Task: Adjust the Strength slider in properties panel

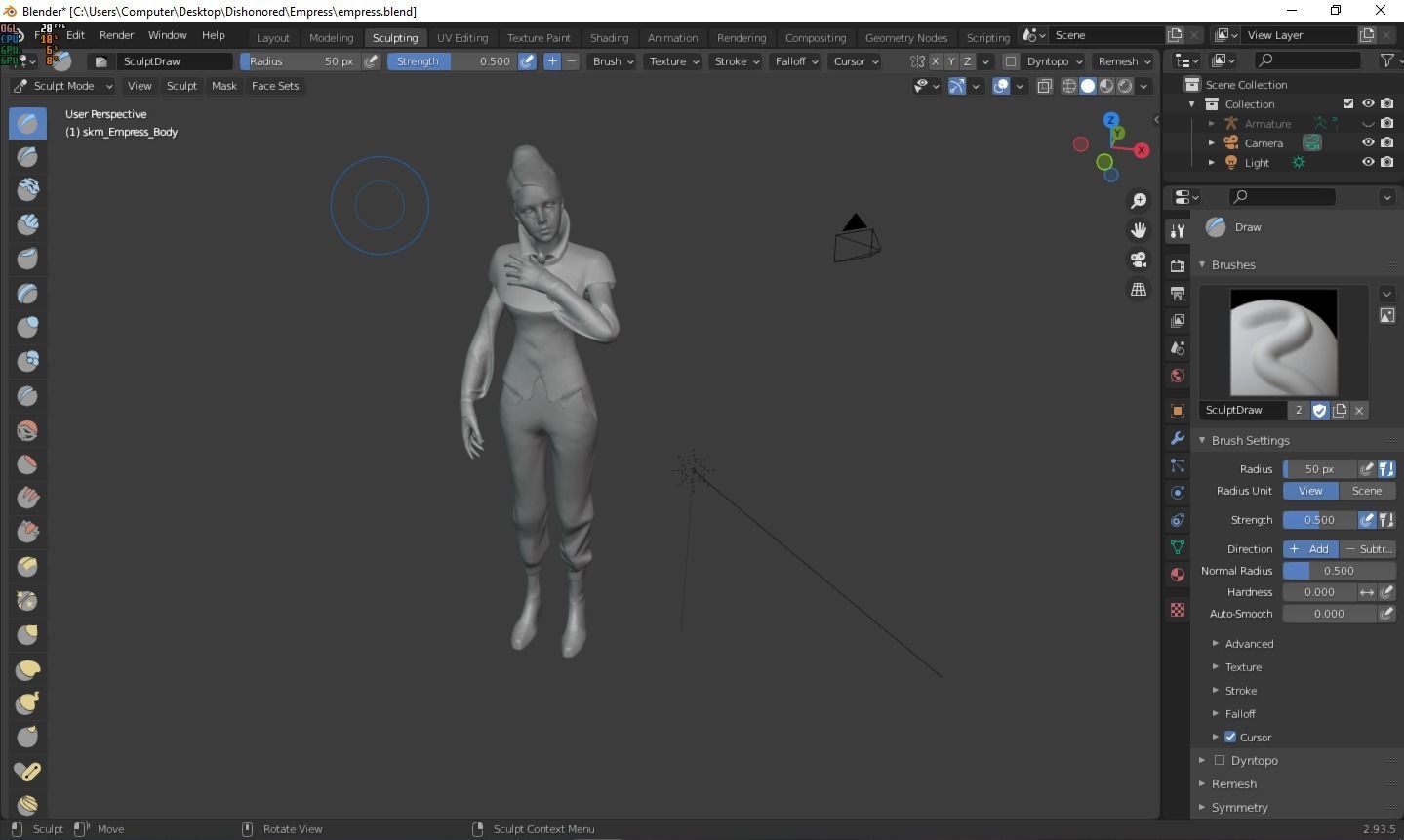Action: click(1319, 520)
